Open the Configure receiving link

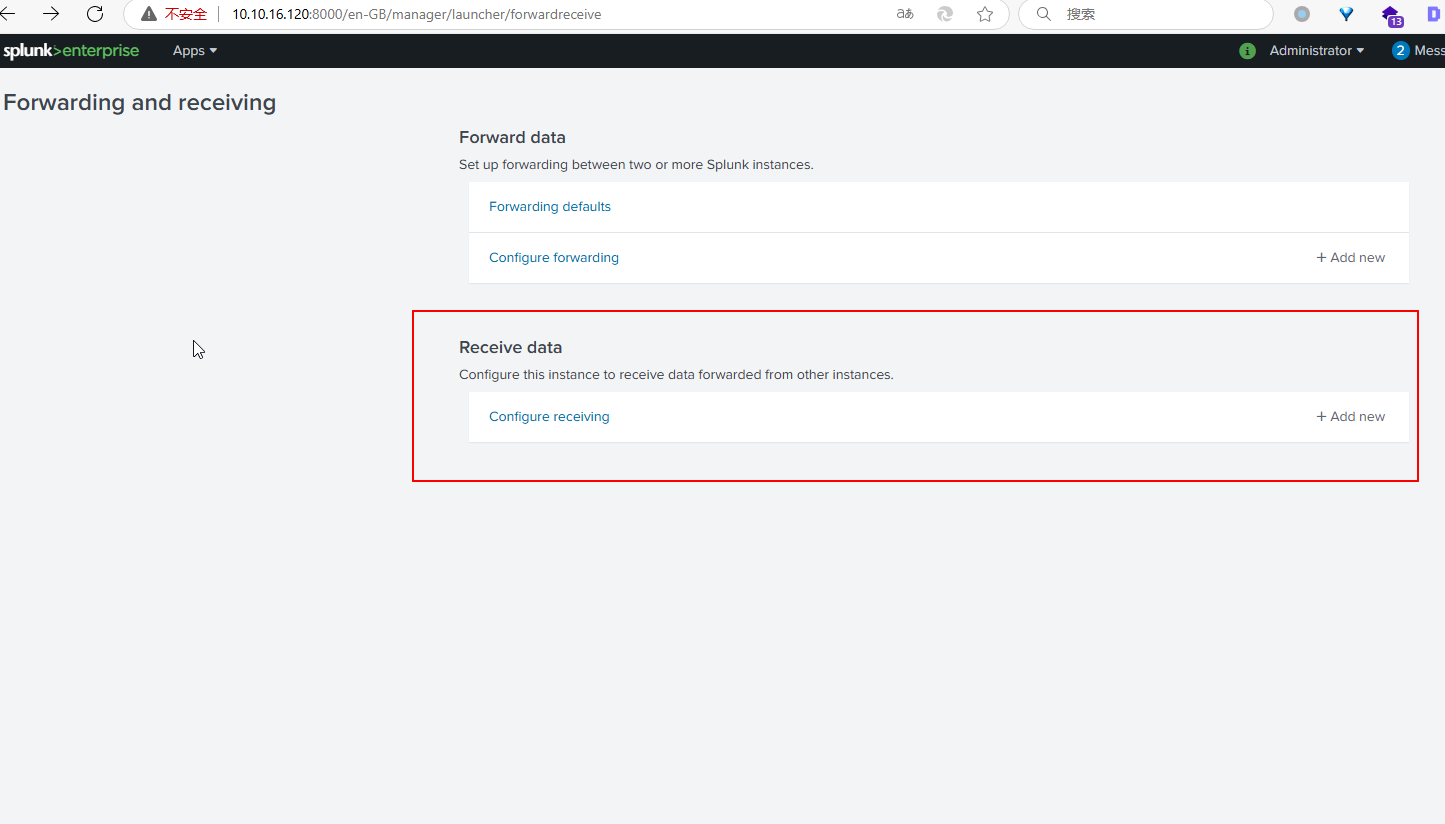pyautogui.click(x=549, y=417)
